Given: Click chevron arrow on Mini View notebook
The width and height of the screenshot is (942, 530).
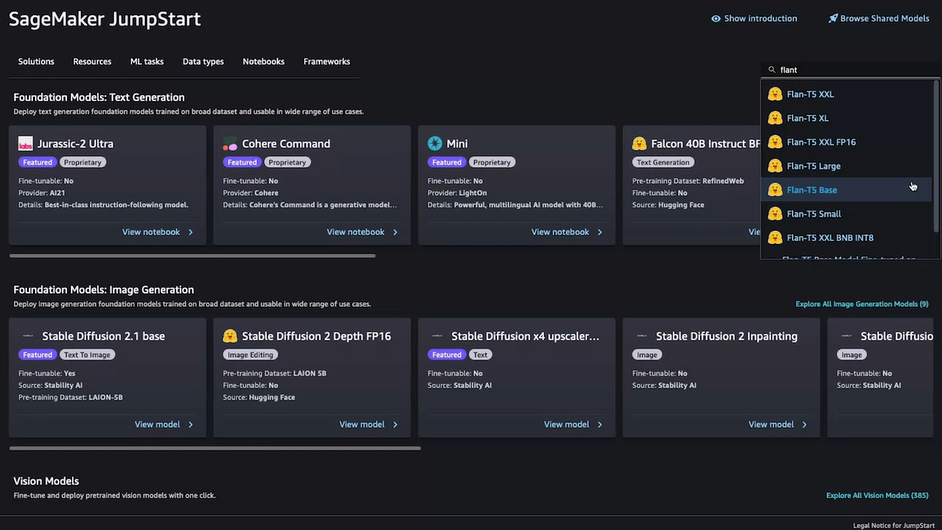Looking at the screenshot, I should tap(600, 232).
